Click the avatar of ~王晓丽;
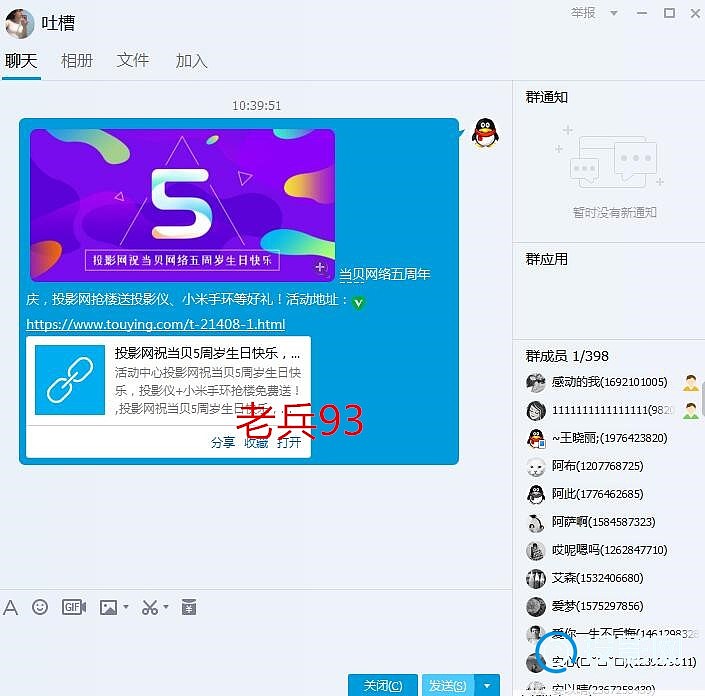 pyautogui.click(x=536, y=438)
